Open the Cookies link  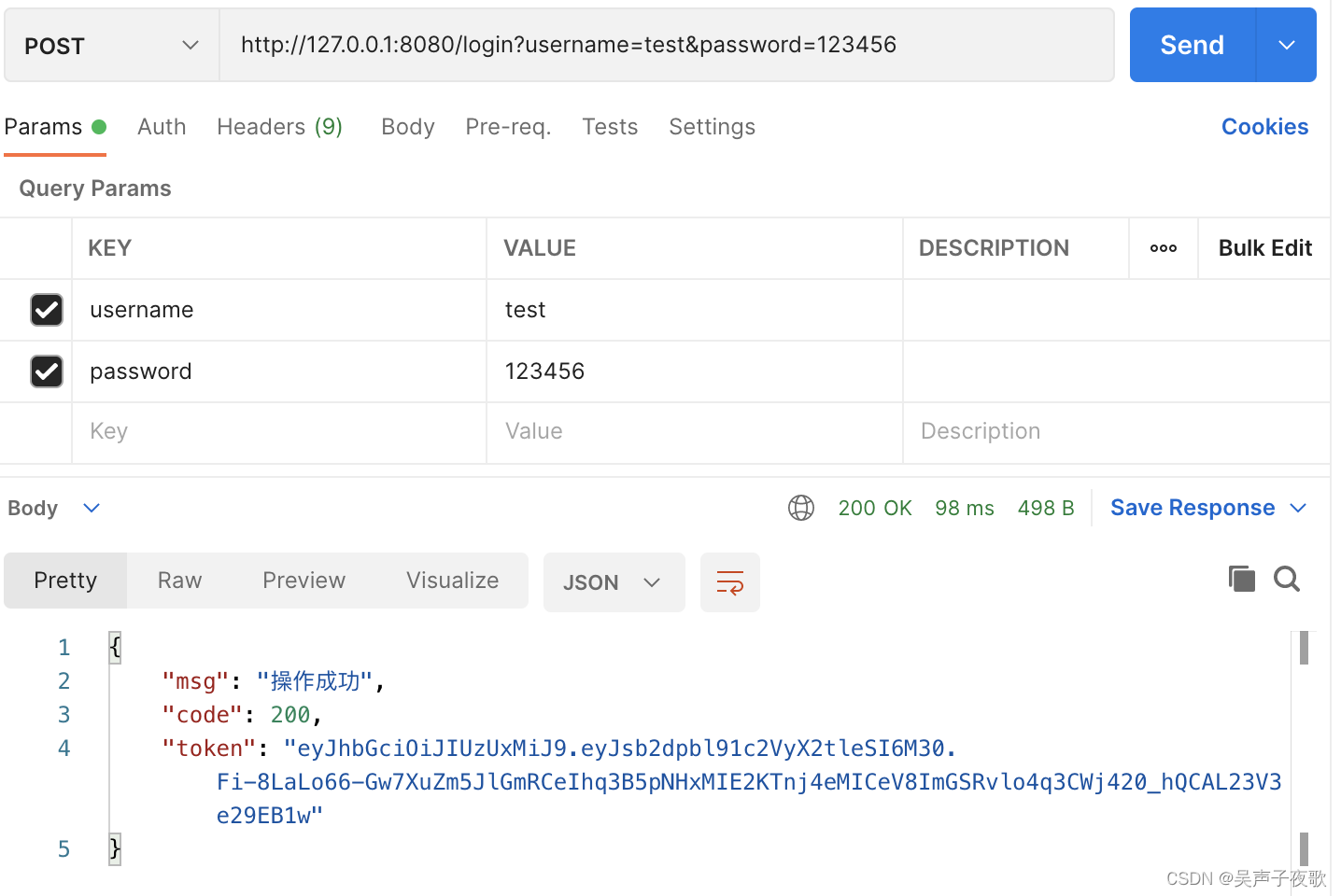1264,127
